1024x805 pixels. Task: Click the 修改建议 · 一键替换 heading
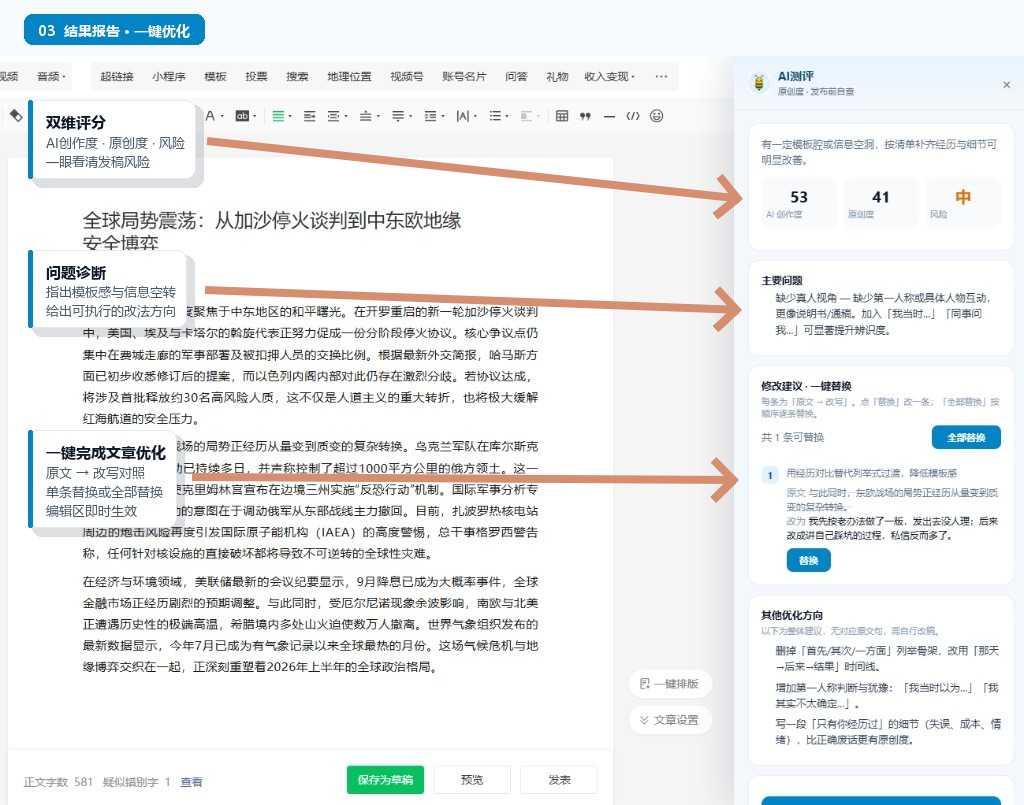pos(806,386)
